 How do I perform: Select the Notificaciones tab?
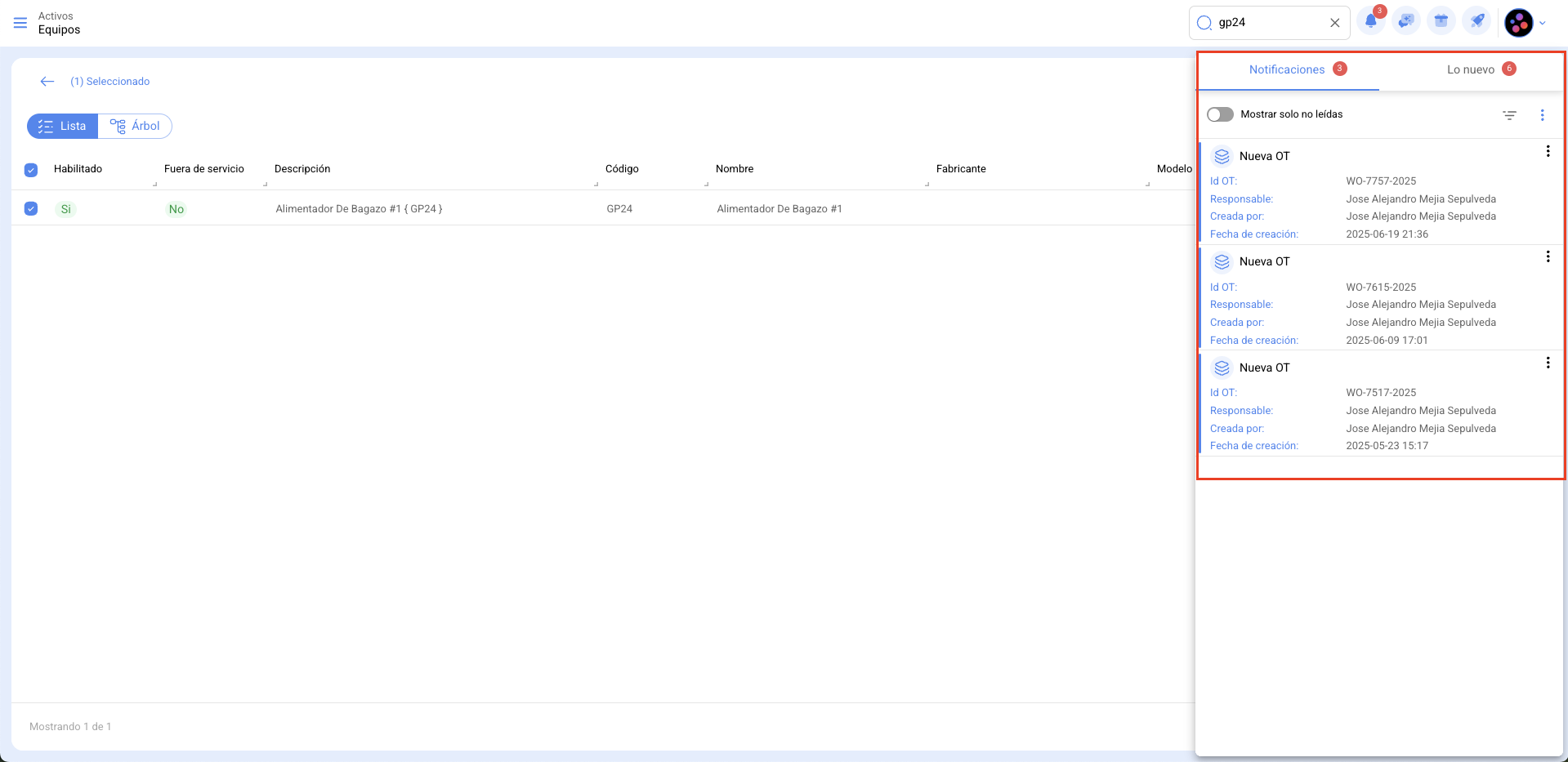tap(1287, 70)
